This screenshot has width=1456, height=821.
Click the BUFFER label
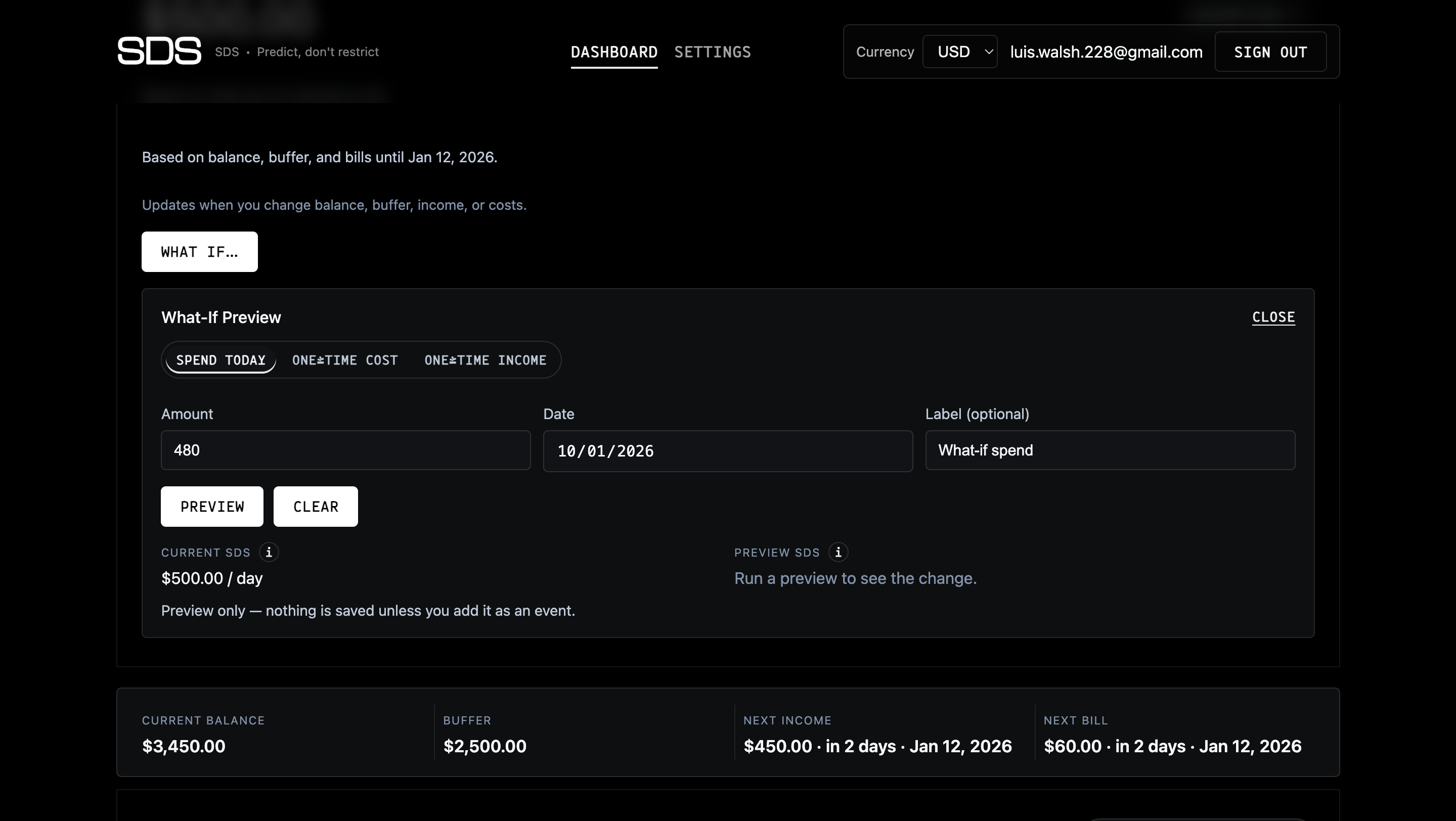coord(467,720)
